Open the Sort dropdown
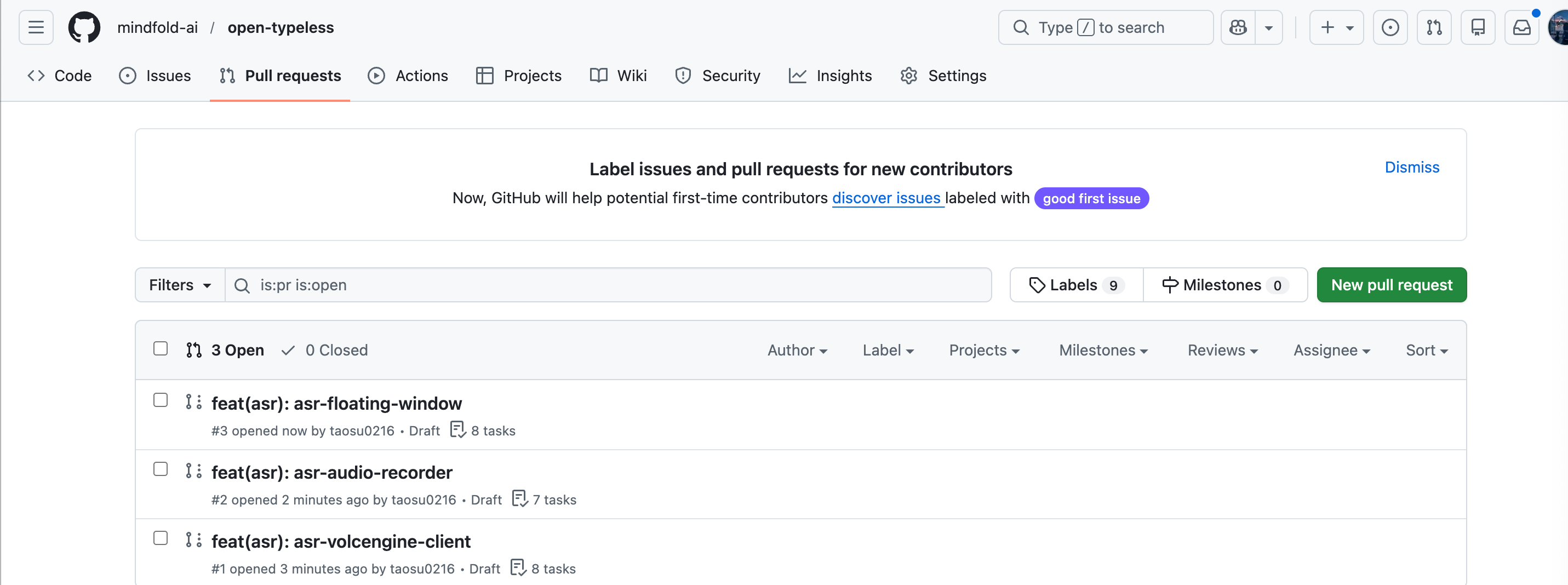The height and width of the screenshot is (585, 1568). pos(1426,350)
